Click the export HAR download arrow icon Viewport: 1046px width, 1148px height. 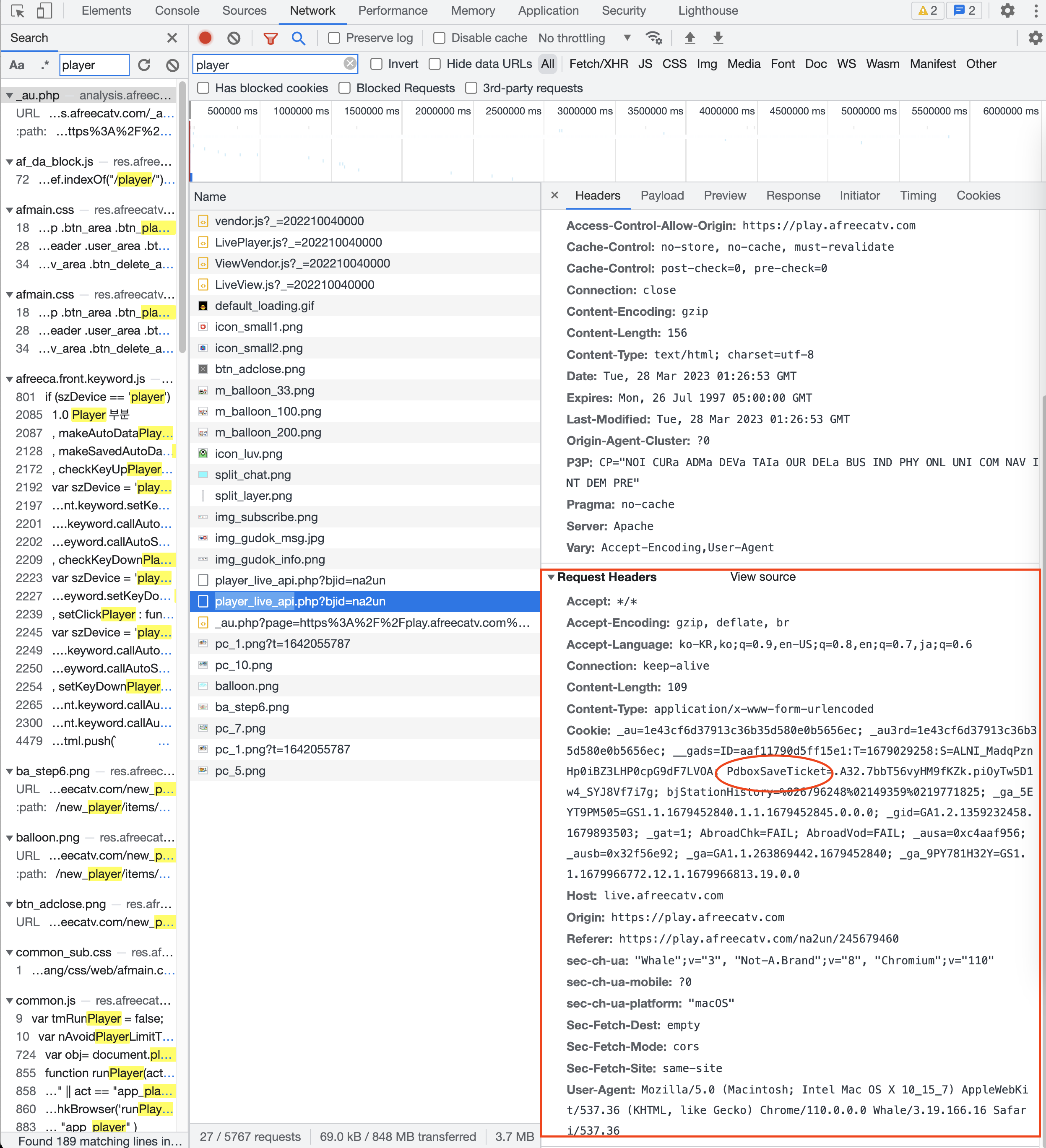[718, 38]
